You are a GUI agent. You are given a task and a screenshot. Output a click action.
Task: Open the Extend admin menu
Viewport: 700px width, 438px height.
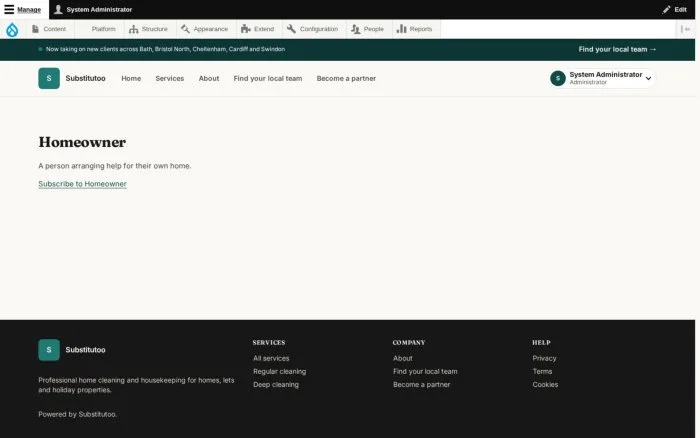click(x=258, y=29)
